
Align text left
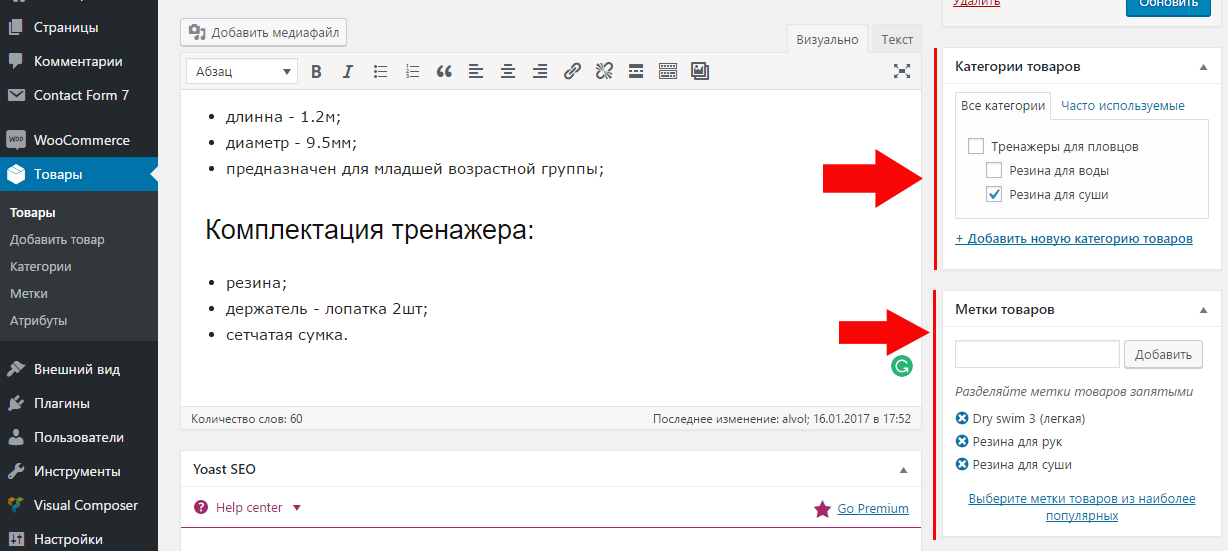476,71
